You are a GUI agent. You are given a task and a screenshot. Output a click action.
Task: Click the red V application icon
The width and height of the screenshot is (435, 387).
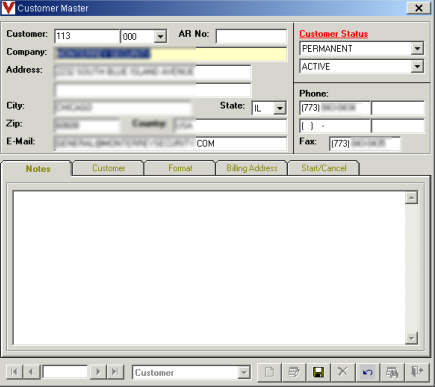point(8,8)
